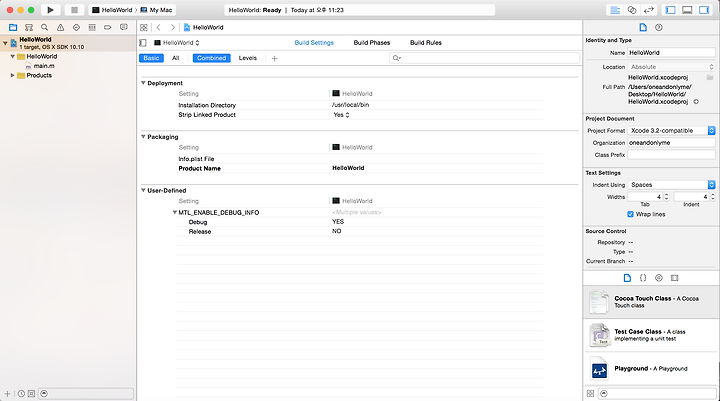This screenshot has height=401, width=720.
Task: Choose project location folder icon
Action: pyautogui.click(x=710, y=77)
